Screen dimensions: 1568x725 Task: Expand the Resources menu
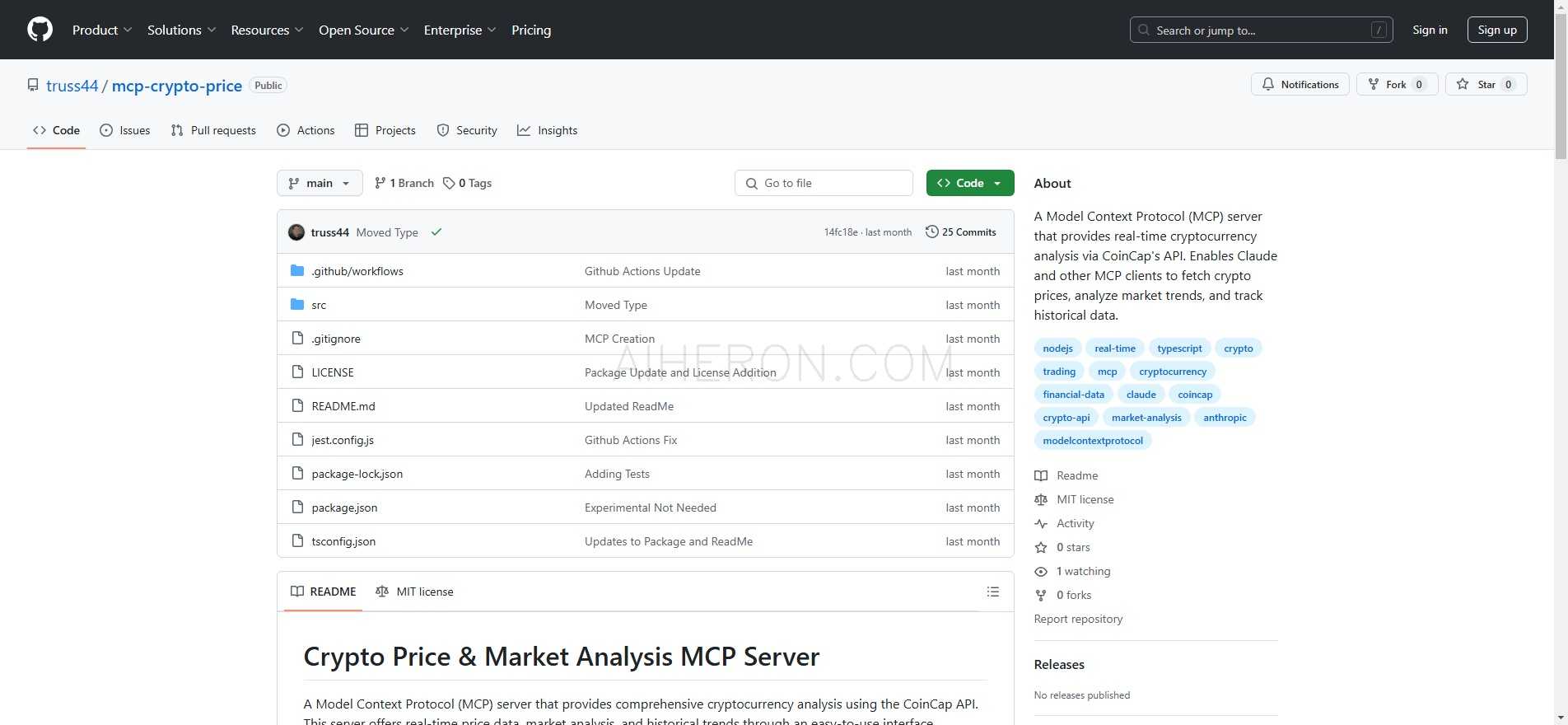pos(268,30)
